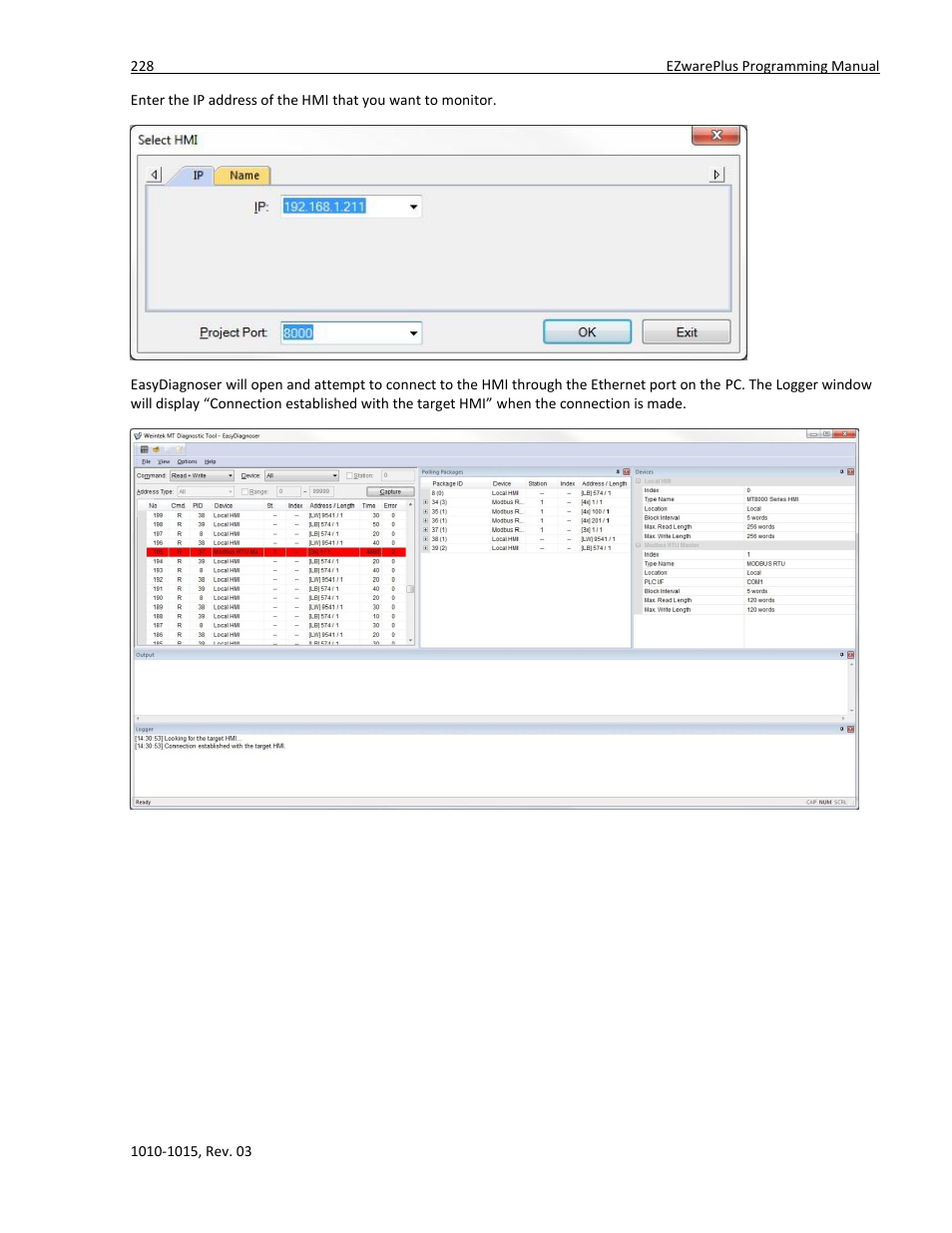The width and height of the screenshot is (952, 1233).
Task: Switch to the IP tab
Action: click(x=198, y=176)
